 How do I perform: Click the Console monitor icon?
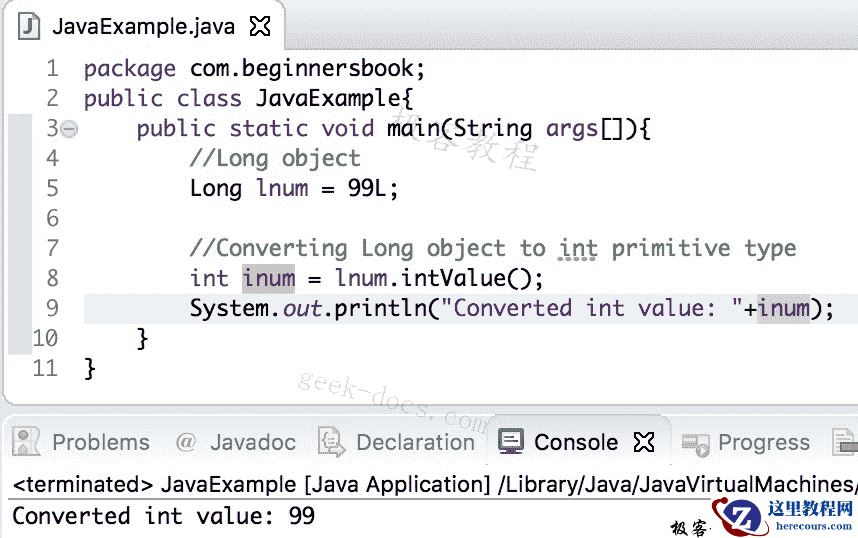pos(511,441)
